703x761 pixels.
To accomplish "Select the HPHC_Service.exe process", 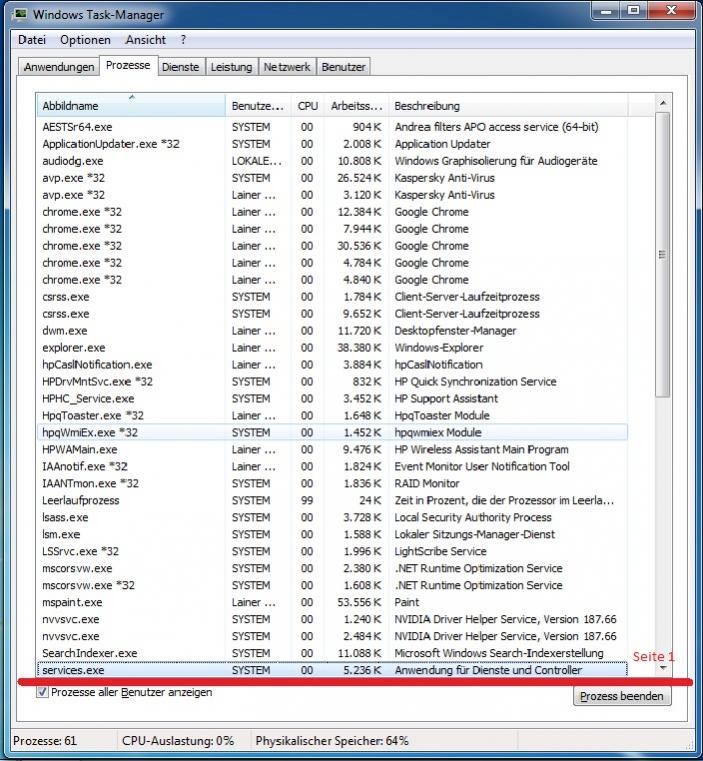I will [x=332, y=398].
